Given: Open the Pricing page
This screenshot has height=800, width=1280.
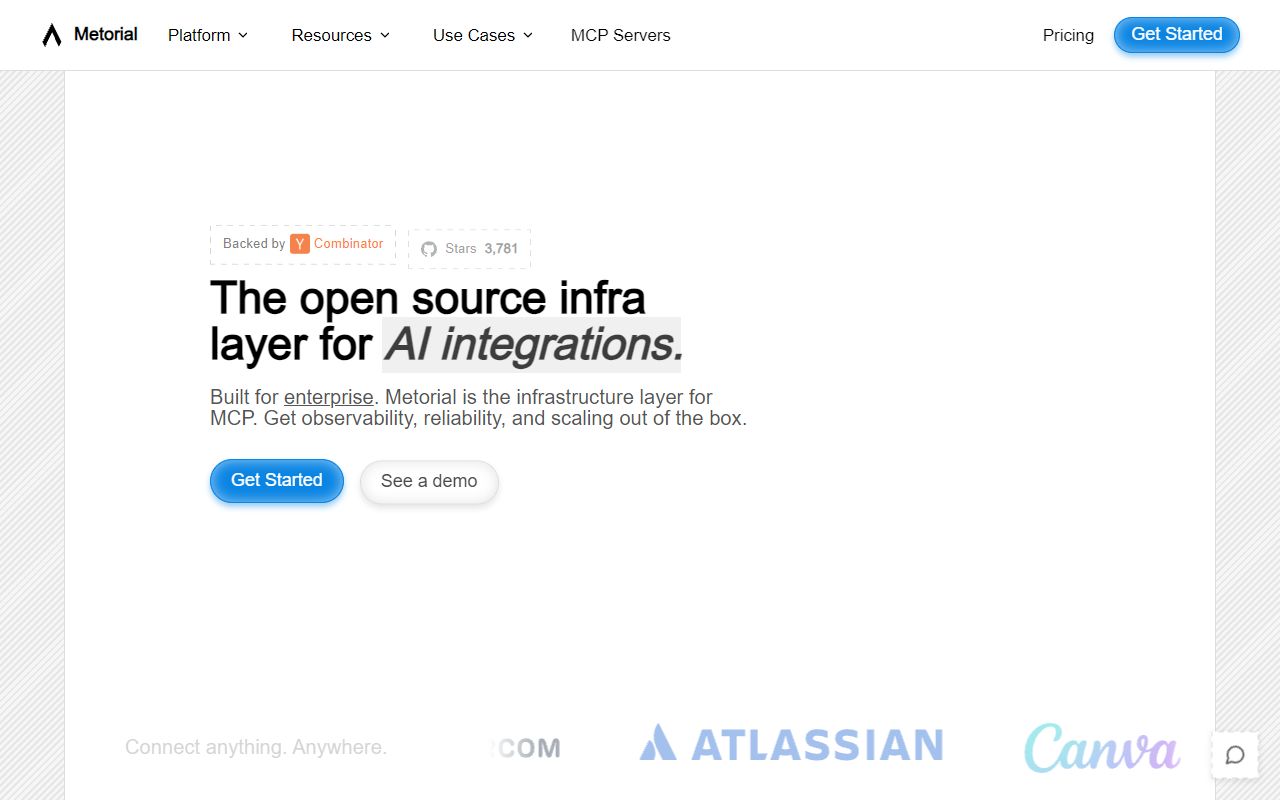Looking at the screenshot, I should (1068, 35).
